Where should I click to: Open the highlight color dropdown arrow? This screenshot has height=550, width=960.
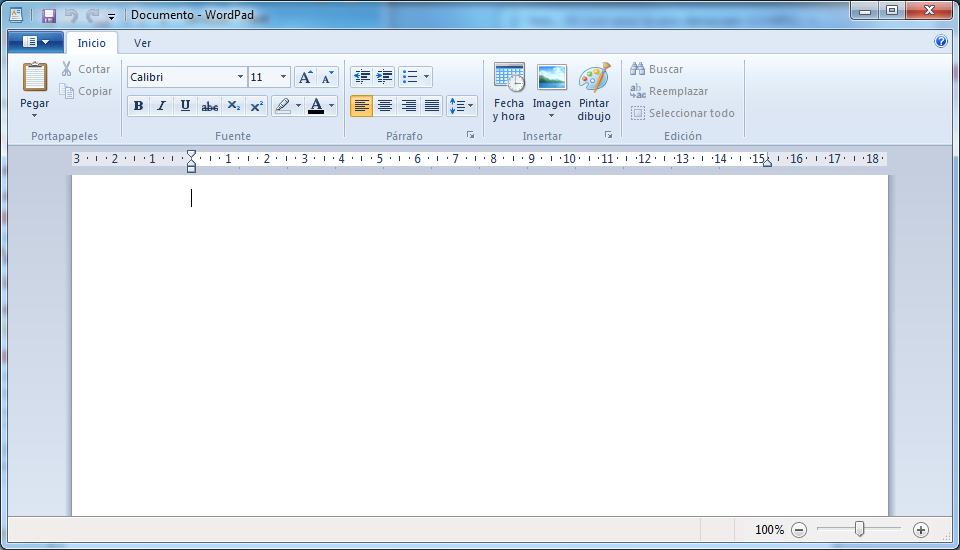pyautogui.click(x=298, y=106)
